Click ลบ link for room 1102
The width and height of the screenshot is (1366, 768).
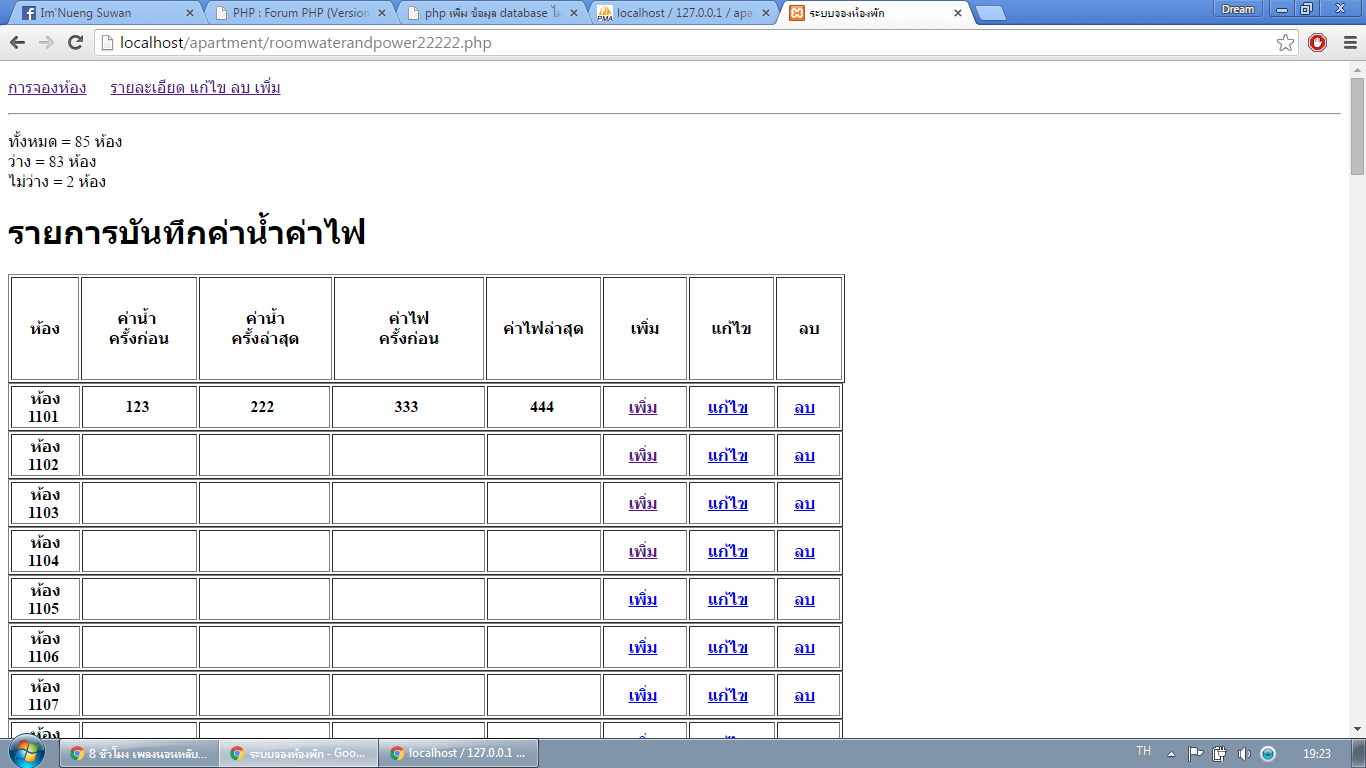(x=804, y=455)
